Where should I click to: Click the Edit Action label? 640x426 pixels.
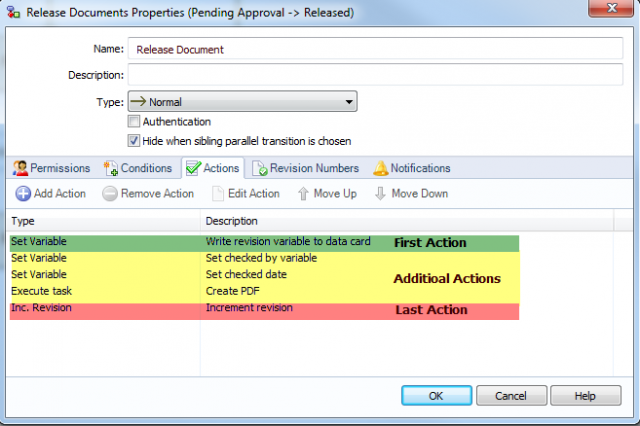[254, 193]
